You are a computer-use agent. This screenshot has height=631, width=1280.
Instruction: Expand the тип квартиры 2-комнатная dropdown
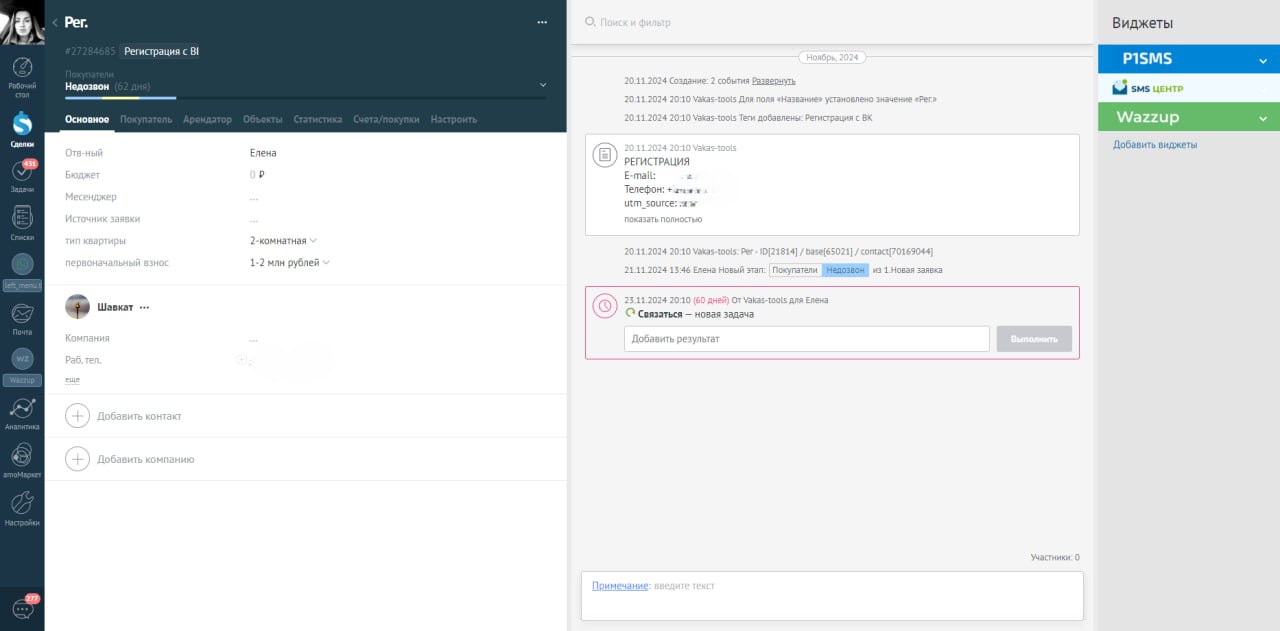tap(283, 241)
